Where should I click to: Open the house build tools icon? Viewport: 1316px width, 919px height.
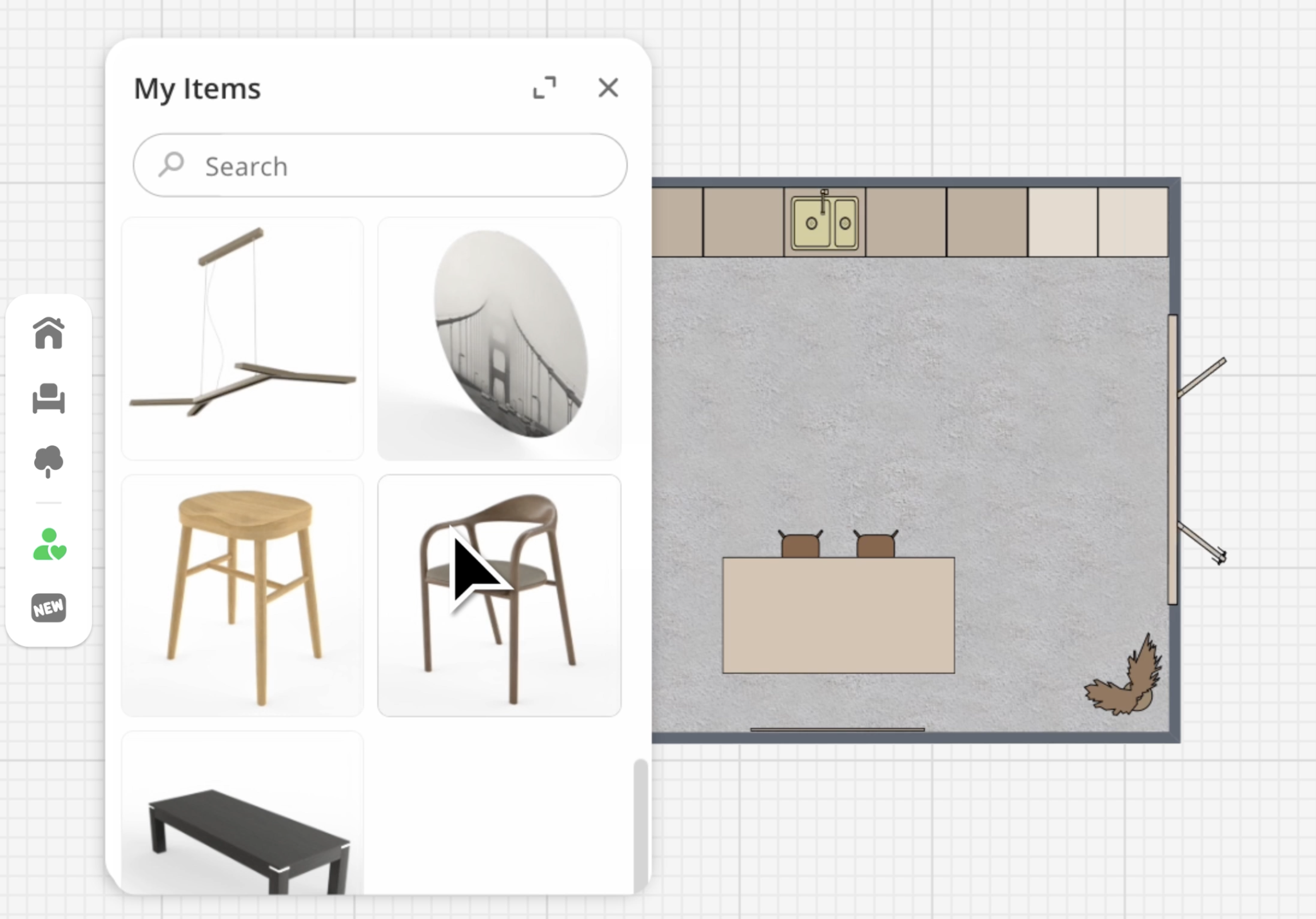pyautogui.click(x=49, y=333)
